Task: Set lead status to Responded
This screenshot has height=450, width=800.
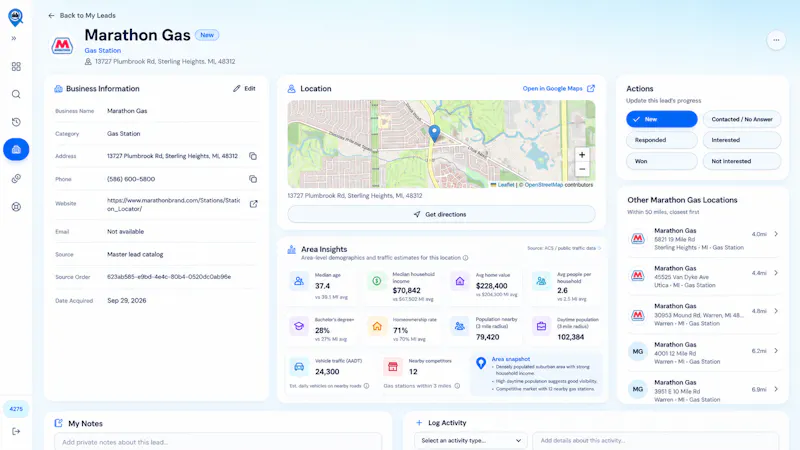Action: coord(662,140)
